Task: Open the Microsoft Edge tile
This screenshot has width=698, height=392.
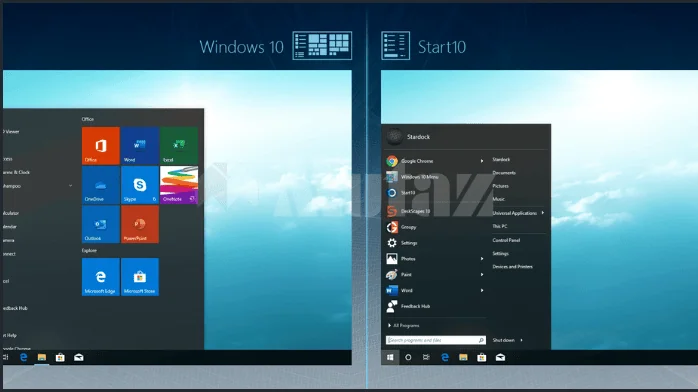Action: (101, 277)
